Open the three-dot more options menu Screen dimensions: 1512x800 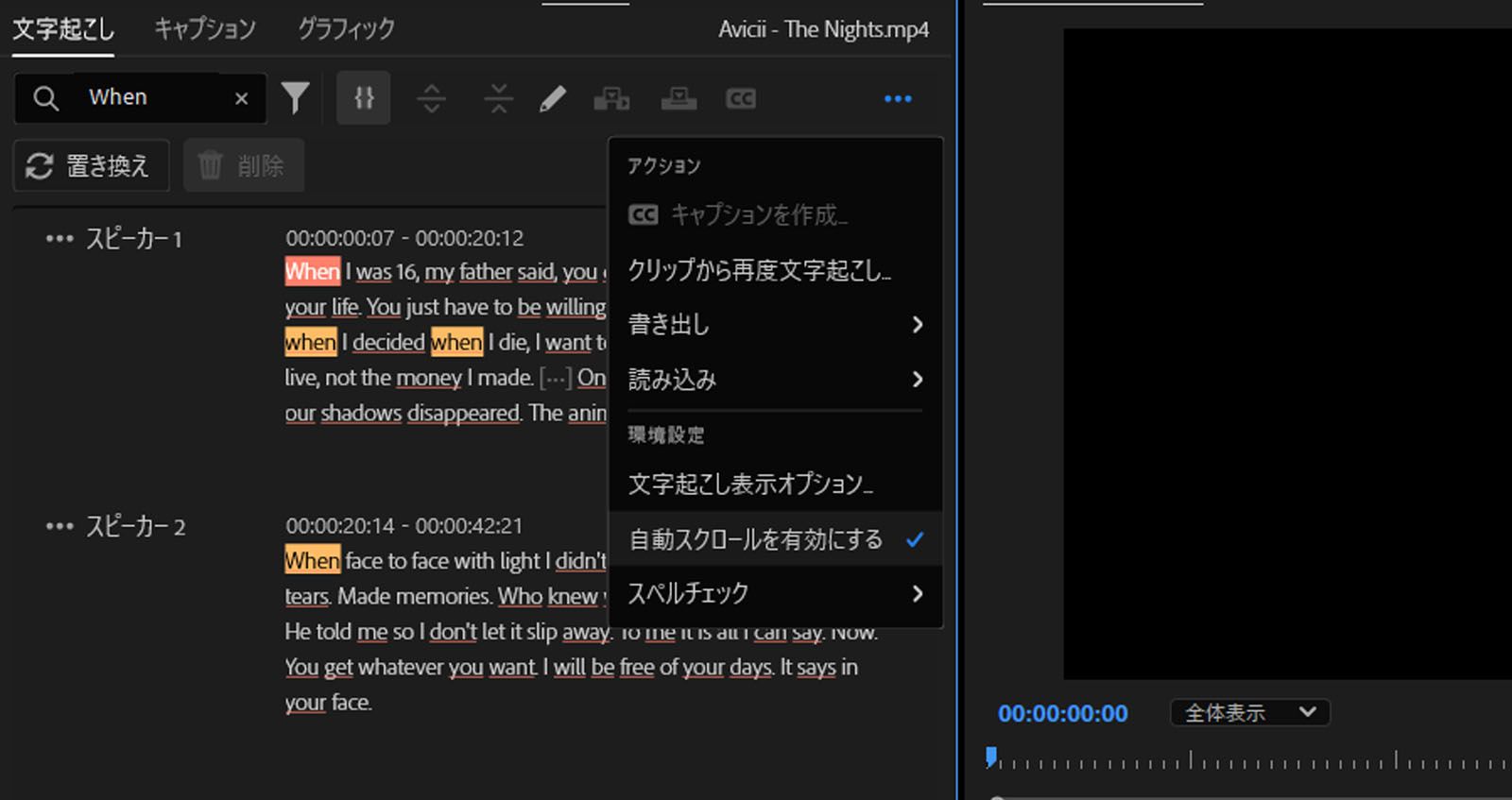click(898, 98)
